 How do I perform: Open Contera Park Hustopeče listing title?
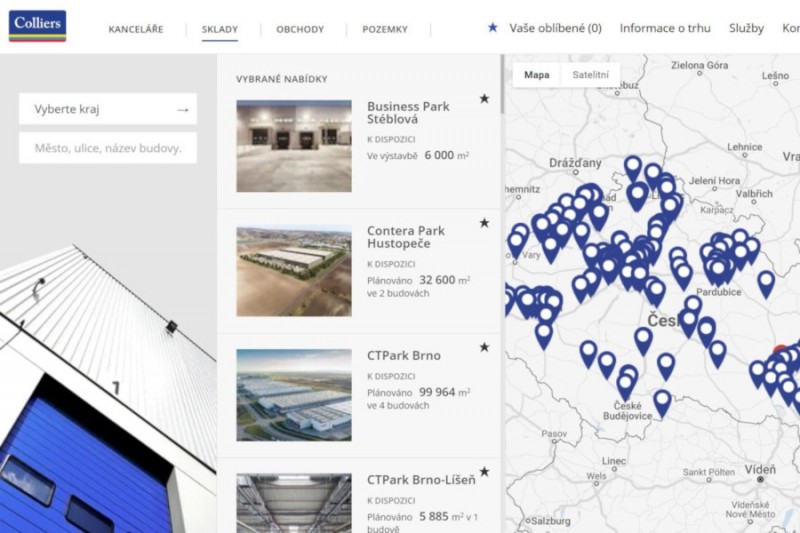coord(406,237)
